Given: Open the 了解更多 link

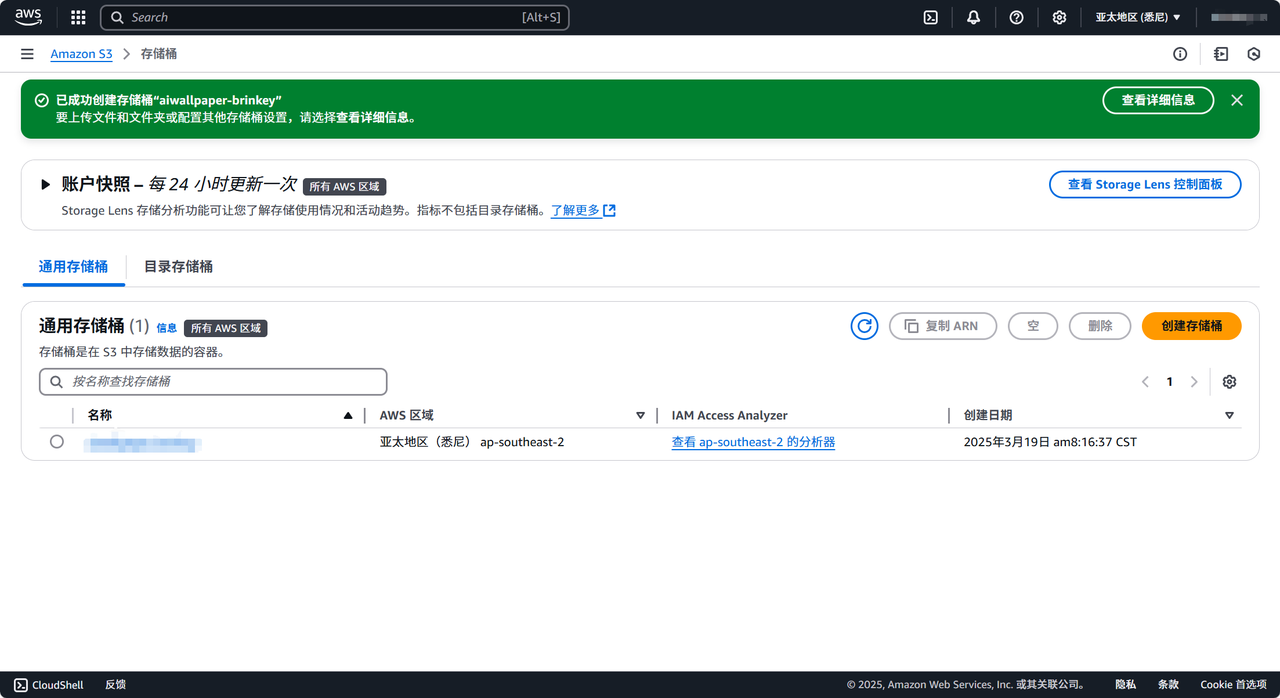Looking at the screenshot, I should coord(583,210).
